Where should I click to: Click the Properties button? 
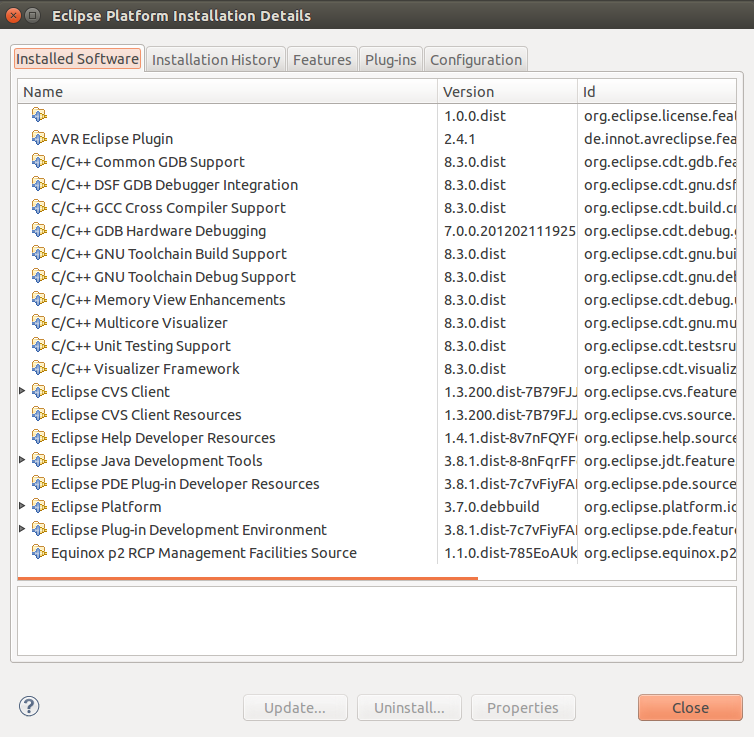point(523,708)
